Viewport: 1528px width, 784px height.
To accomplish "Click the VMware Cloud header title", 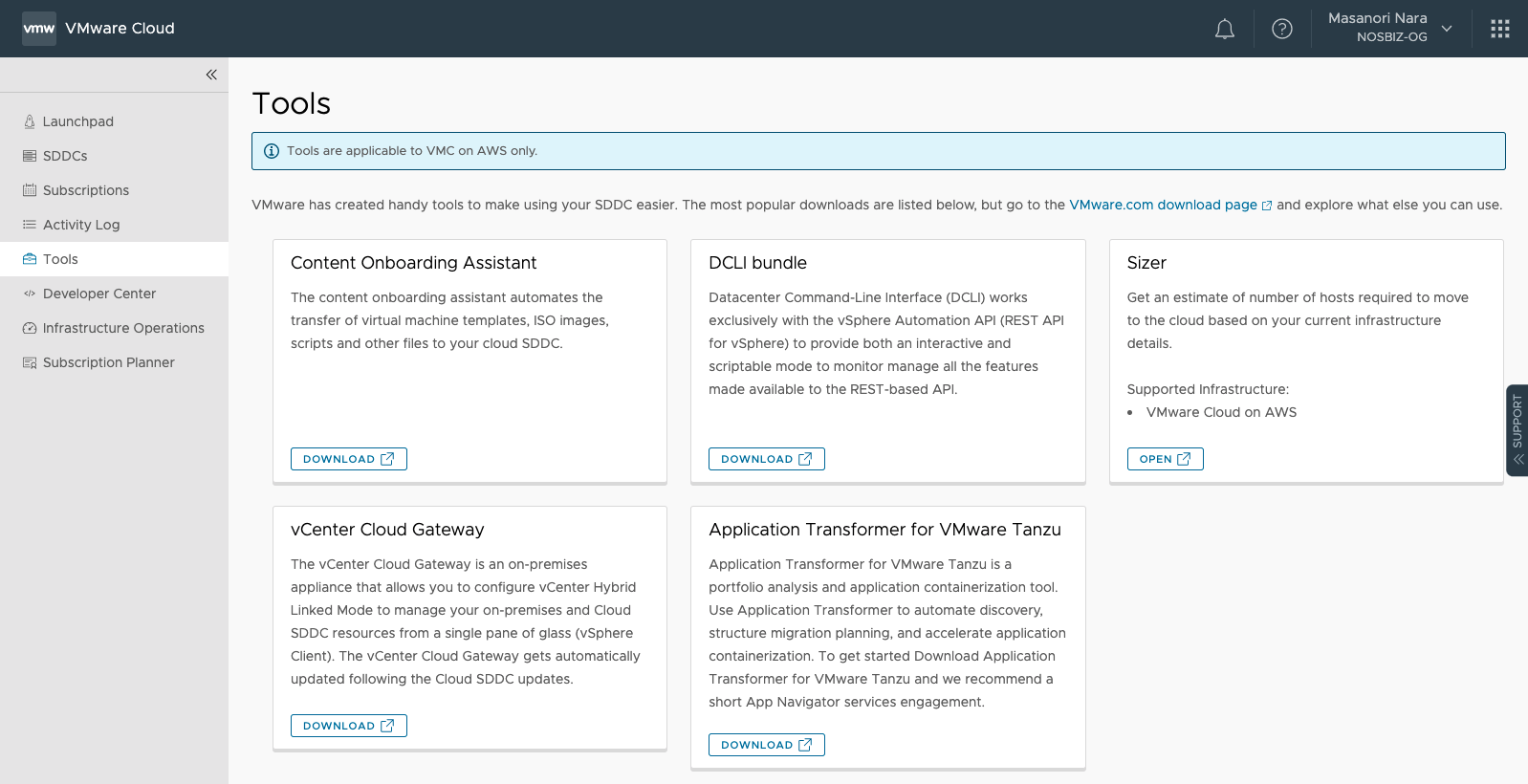I will [120, 29].
